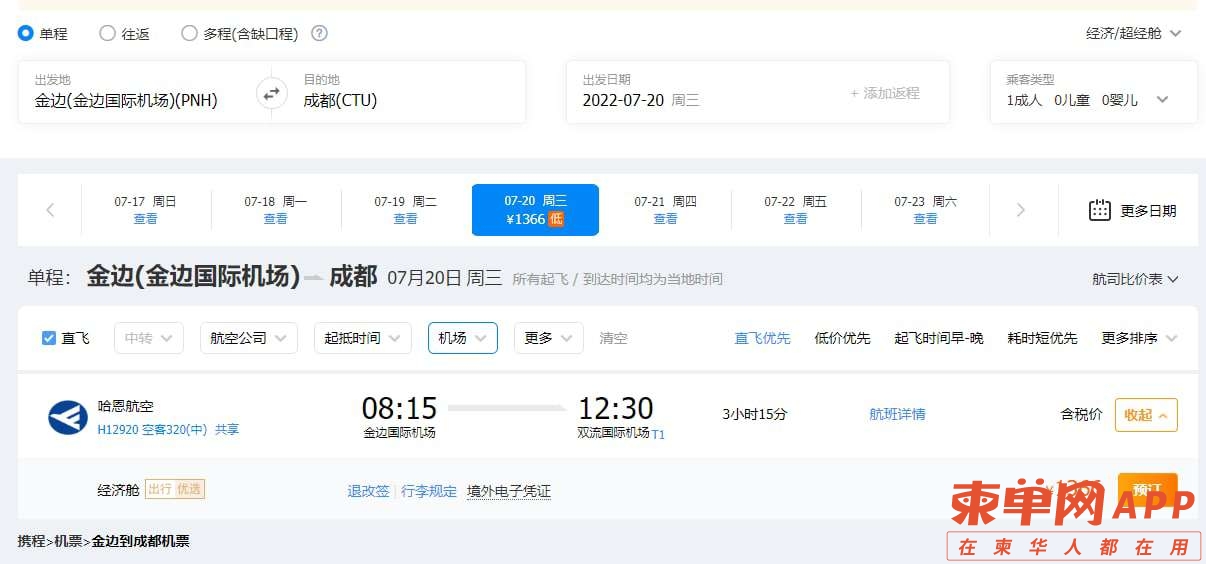Click the help icon beside 多程(含缺口程)
Viewport: 1206px width, 564px height.
coord(319,33)
